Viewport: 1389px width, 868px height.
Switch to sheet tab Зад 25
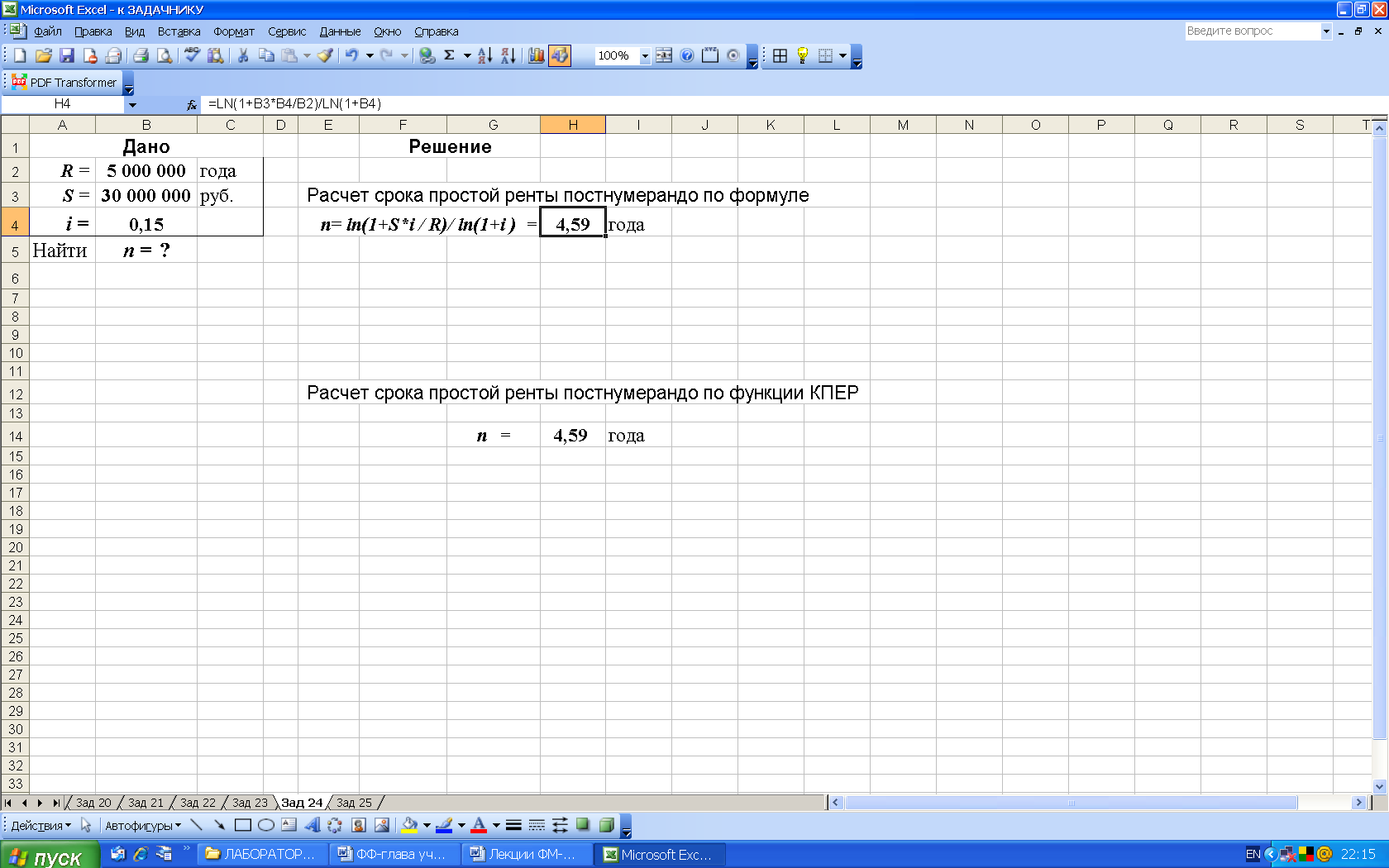click(354, 803)
